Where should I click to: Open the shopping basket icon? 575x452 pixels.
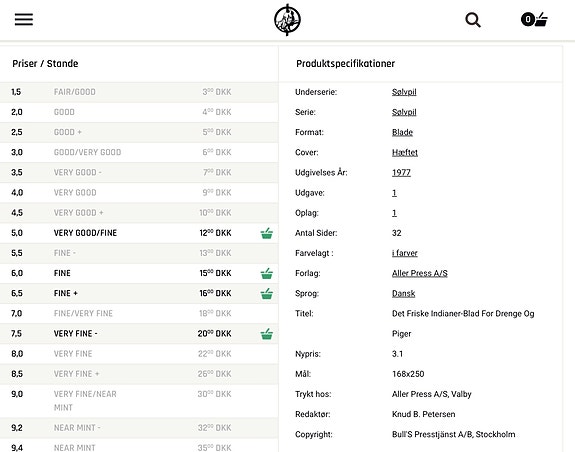click(534, 19)
